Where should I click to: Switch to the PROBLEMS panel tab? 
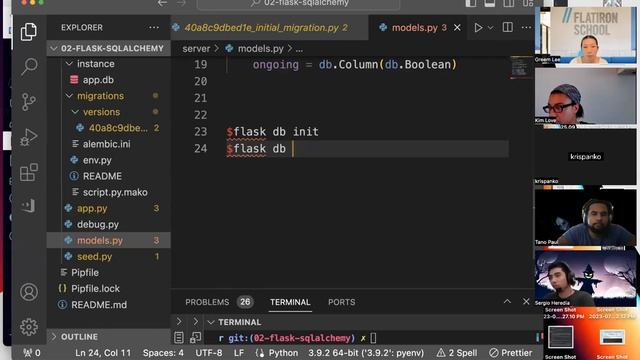(x=207, y=302)
